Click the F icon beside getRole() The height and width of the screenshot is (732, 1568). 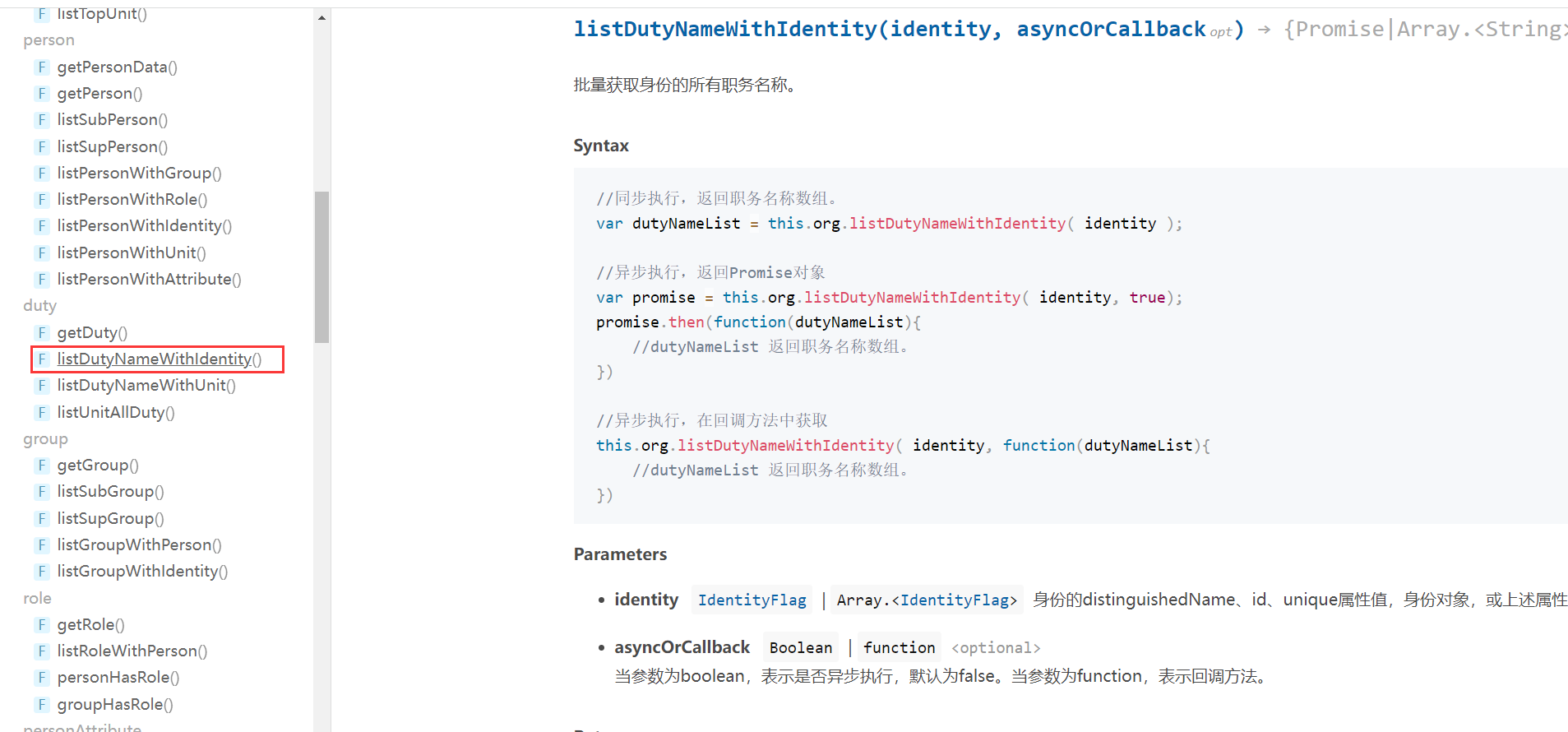tap(42, 624)
